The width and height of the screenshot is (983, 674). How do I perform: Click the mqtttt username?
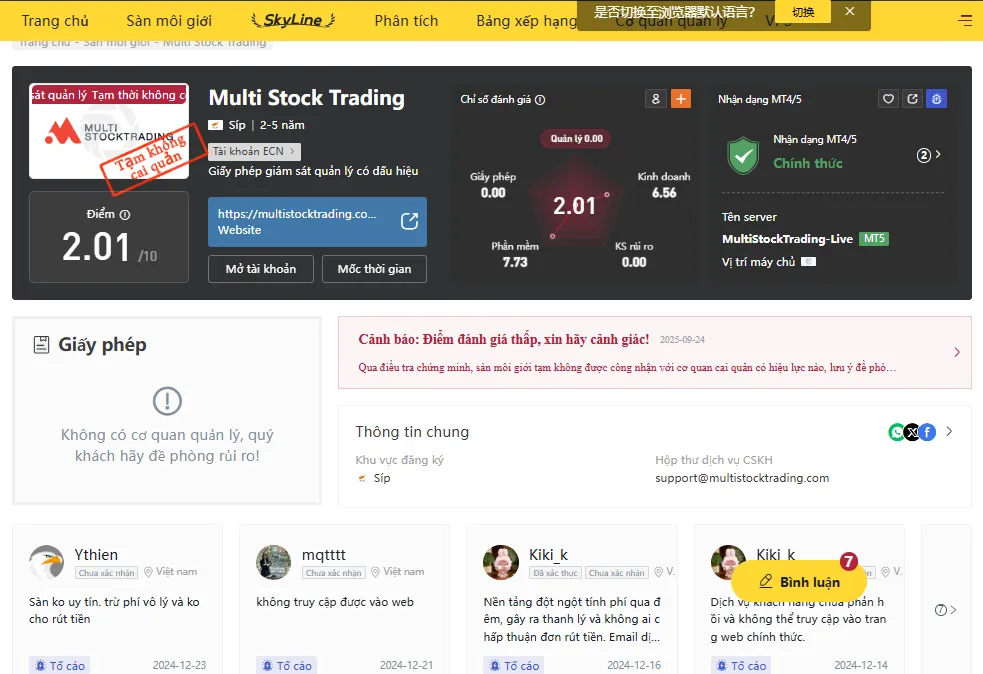[323, 555]
